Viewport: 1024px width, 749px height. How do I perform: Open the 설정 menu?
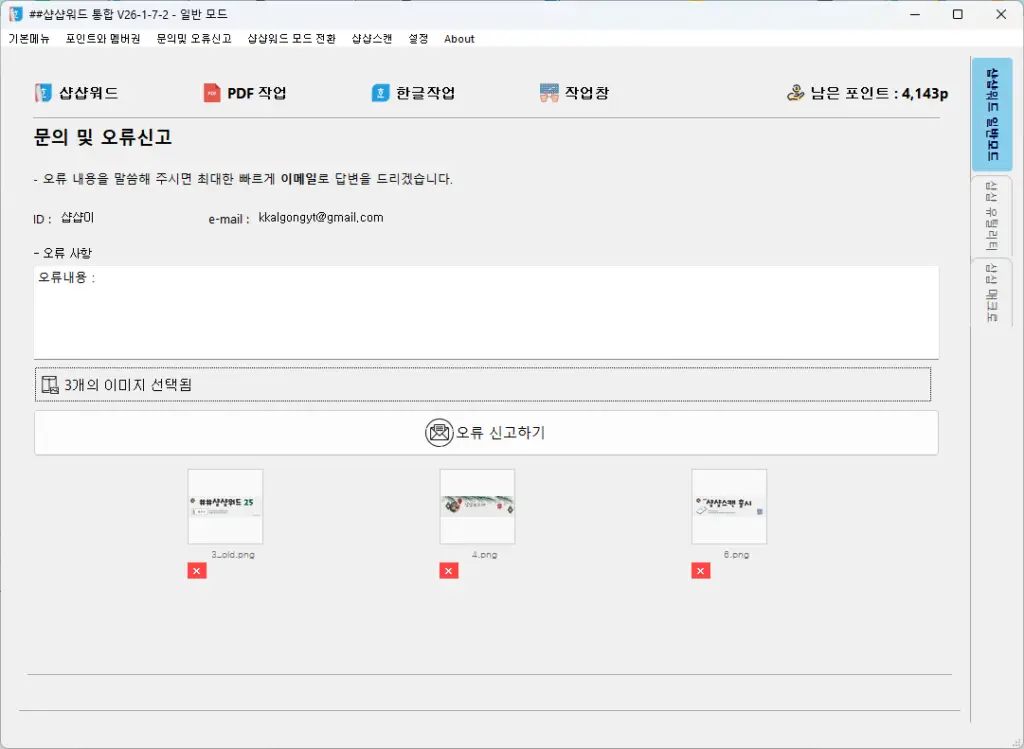tap(418, 39)
